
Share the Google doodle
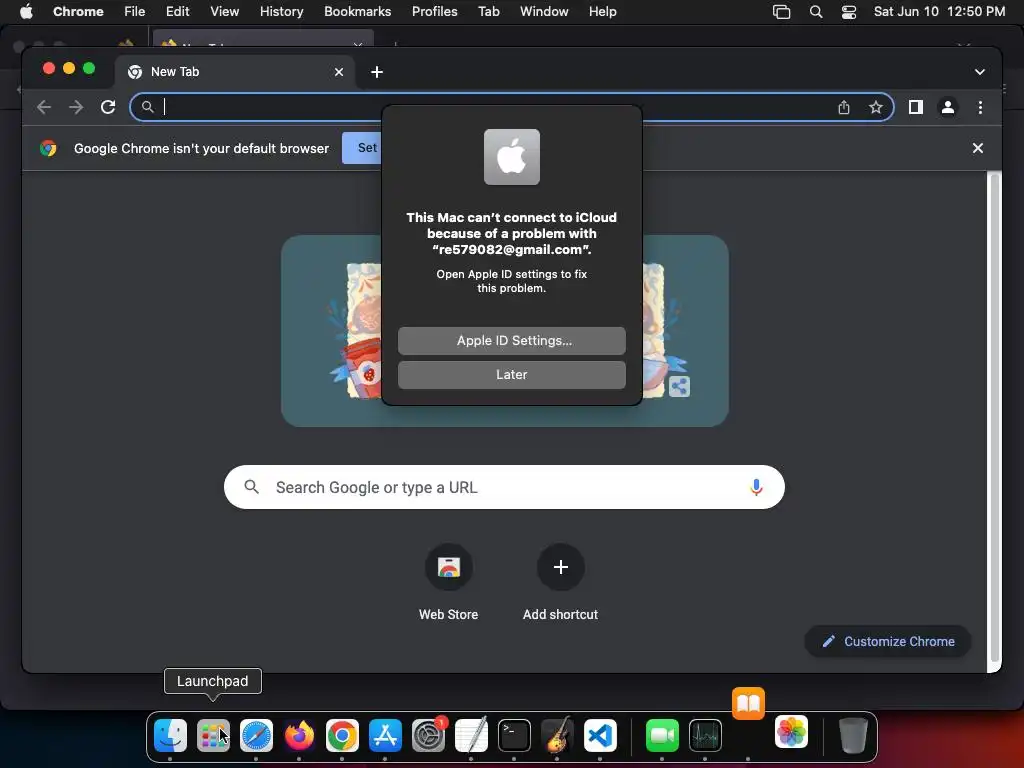click(x=679, y=387)
